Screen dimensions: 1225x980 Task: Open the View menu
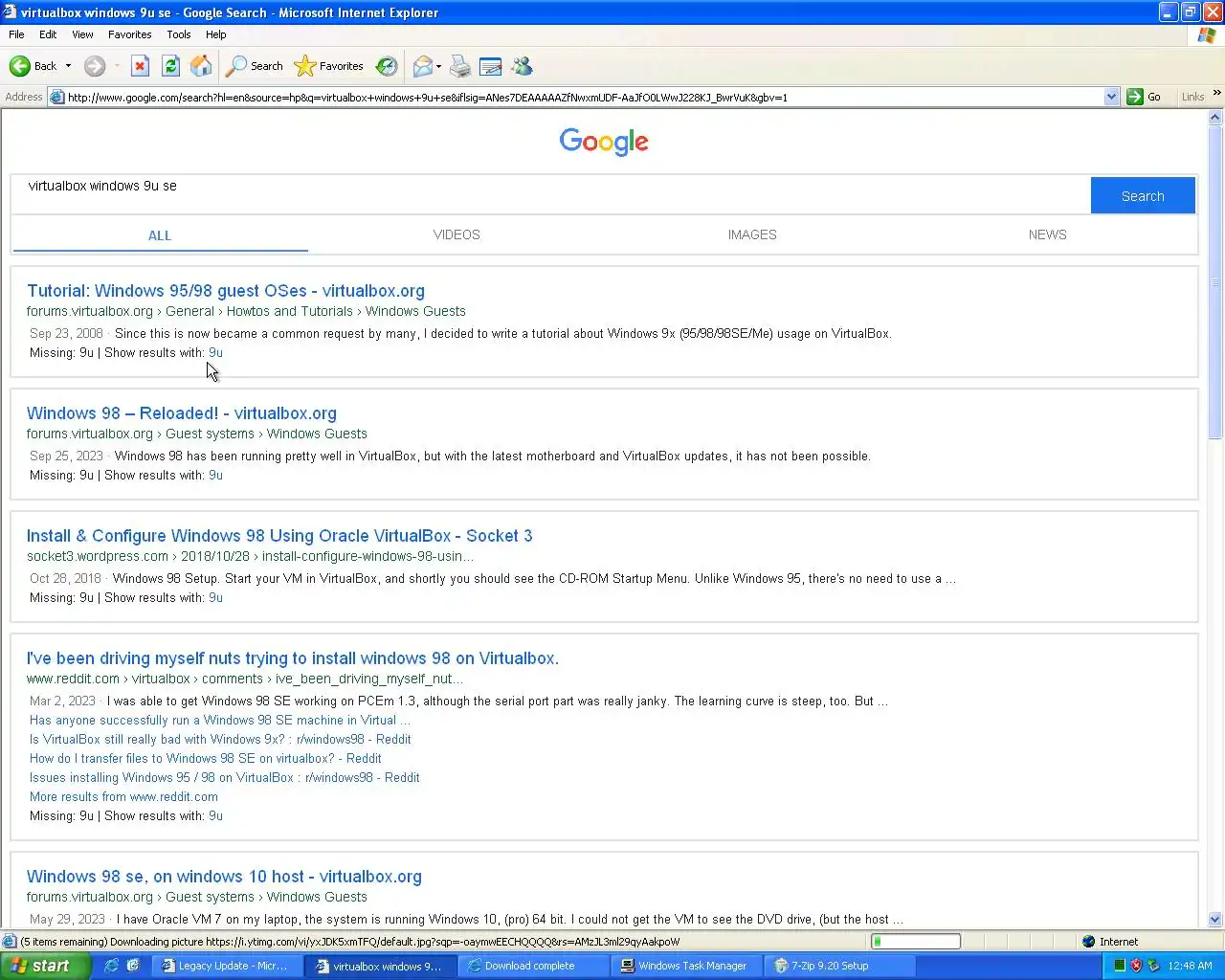click(x=82, y=34)
